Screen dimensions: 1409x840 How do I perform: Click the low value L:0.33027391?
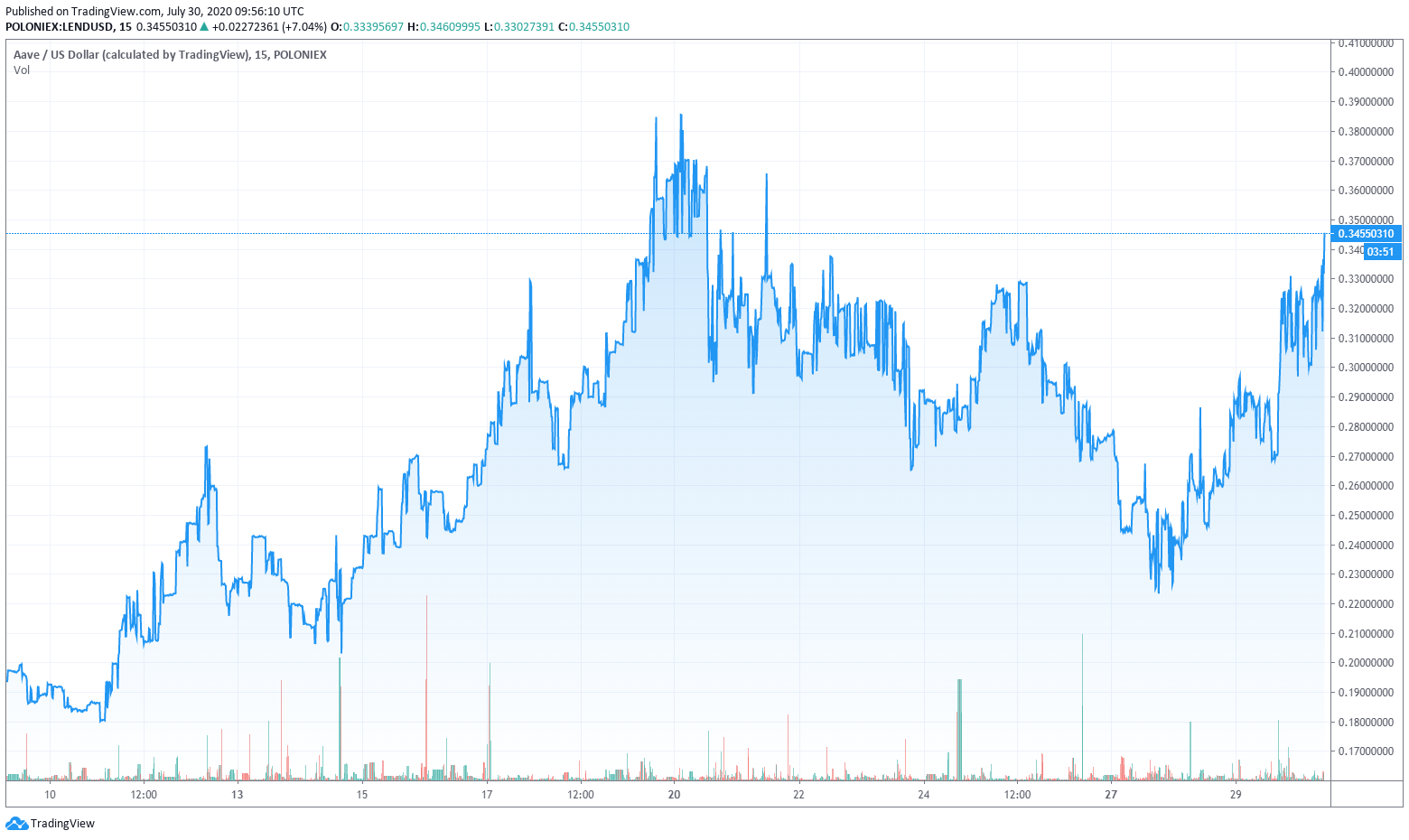point(518,26)
